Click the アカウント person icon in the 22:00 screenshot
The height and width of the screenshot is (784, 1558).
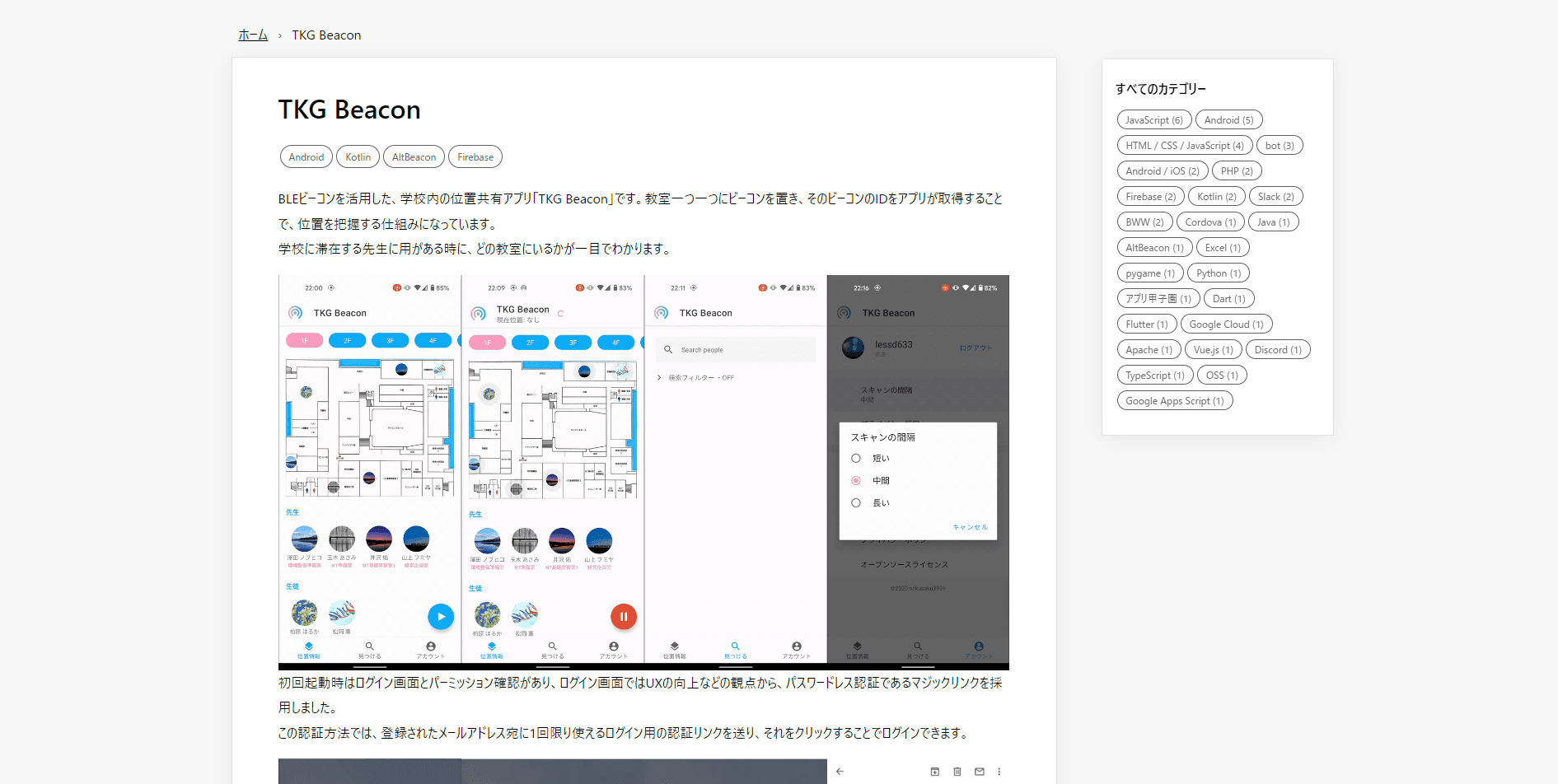431,646
